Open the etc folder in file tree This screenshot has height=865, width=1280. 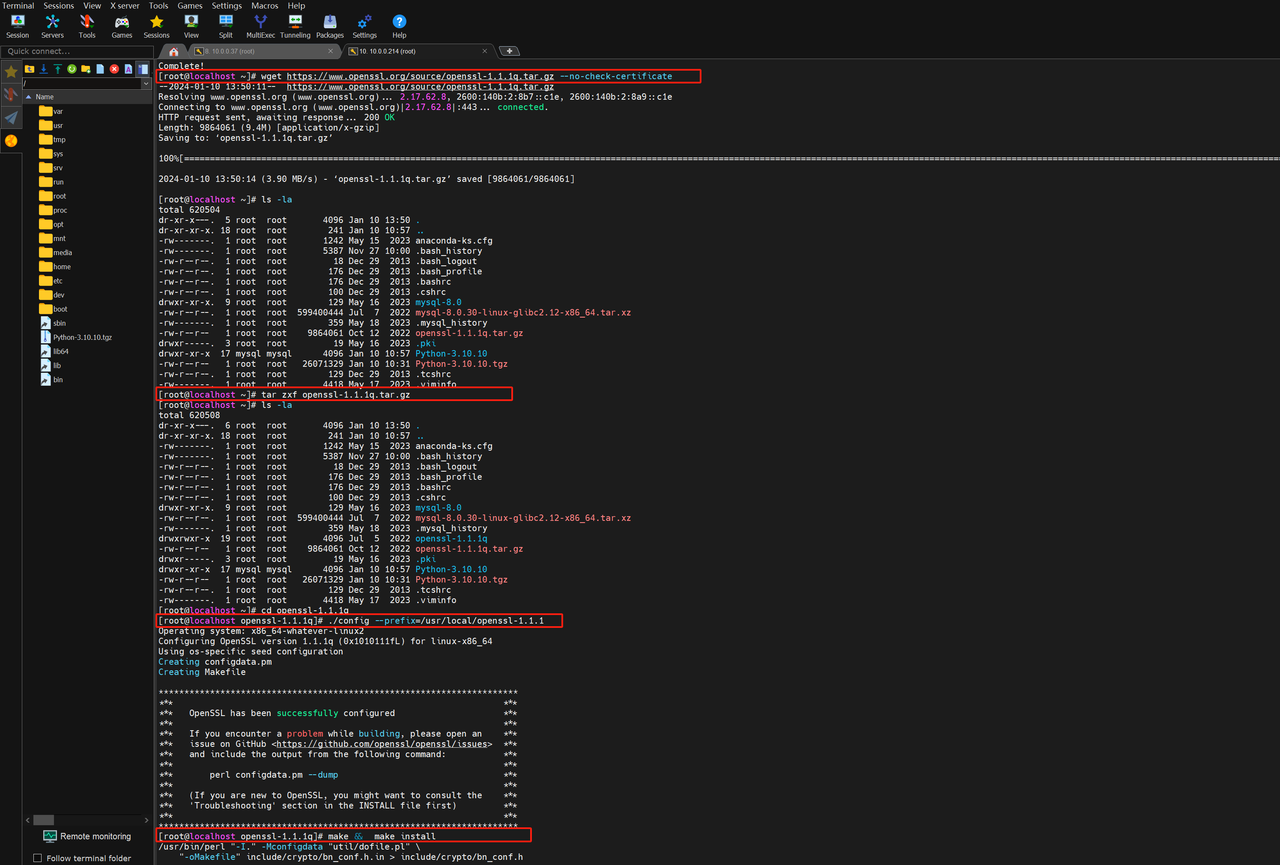click(x=58, y=281)
